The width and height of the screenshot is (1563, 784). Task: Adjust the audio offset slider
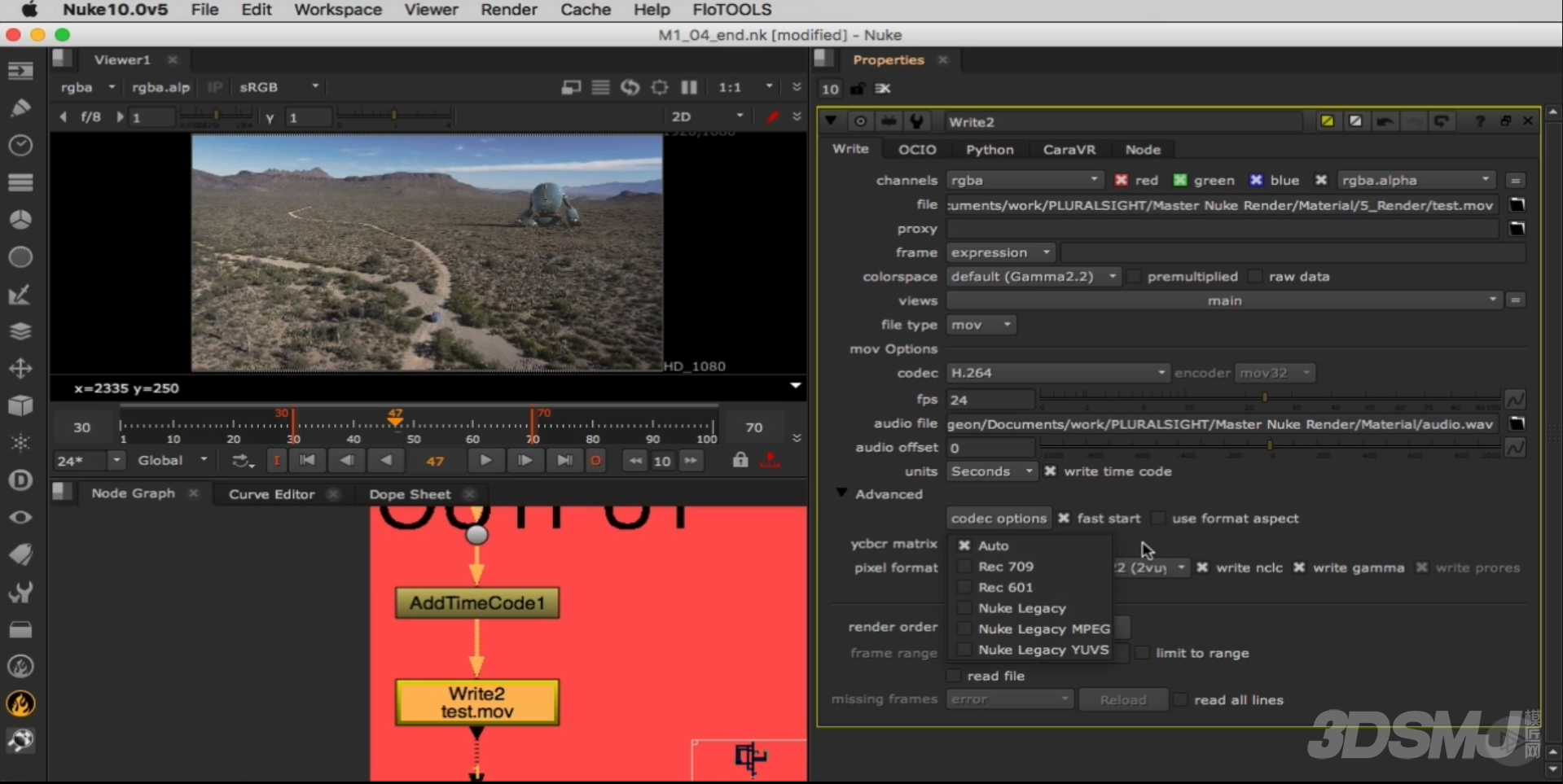tap(1270, 446)
